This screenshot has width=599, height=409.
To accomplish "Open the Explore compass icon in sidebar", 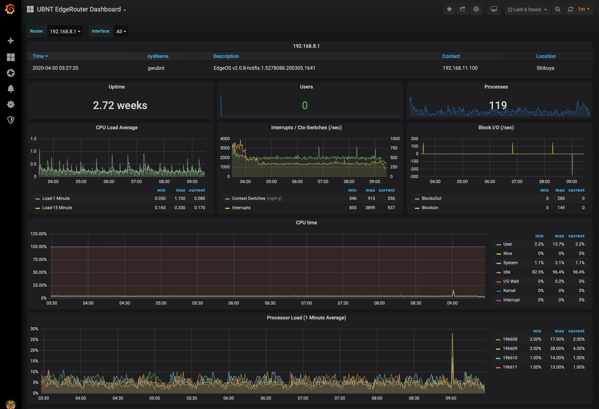I will click(x=11, y=73).
